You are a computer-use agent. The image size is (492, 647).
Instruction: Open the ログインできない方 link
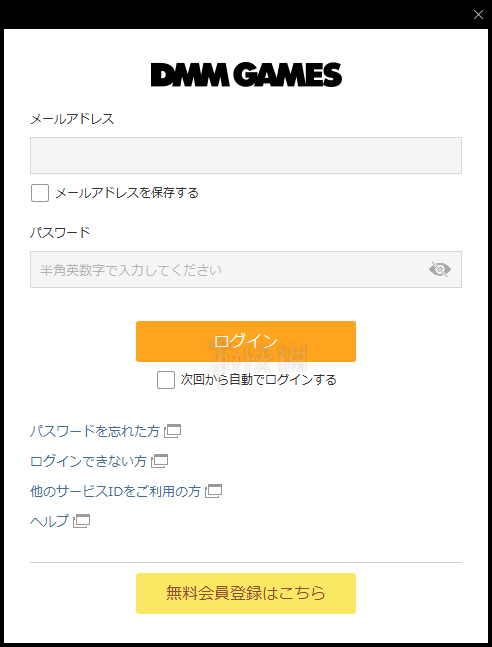click(88, 461)
